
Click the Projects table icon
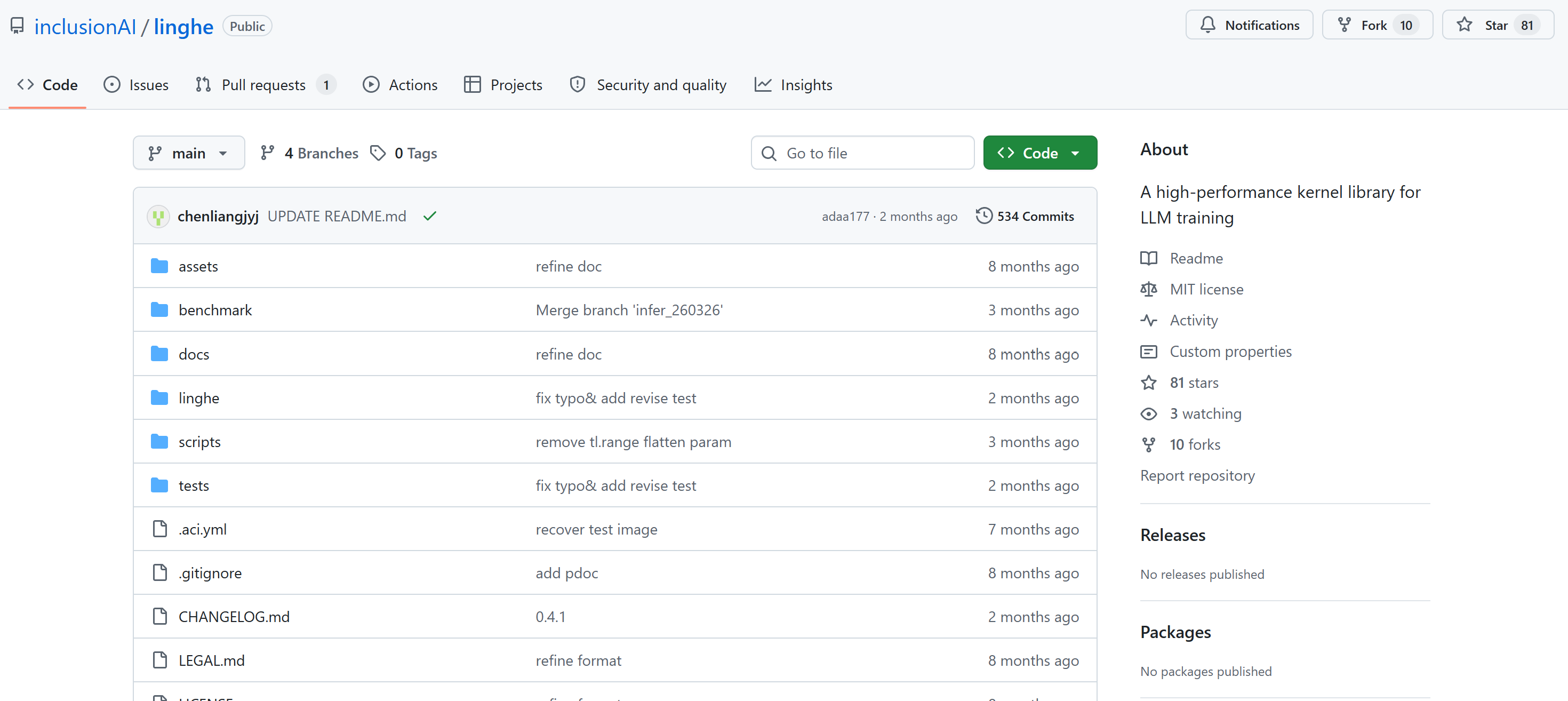(x=473, y=85)
